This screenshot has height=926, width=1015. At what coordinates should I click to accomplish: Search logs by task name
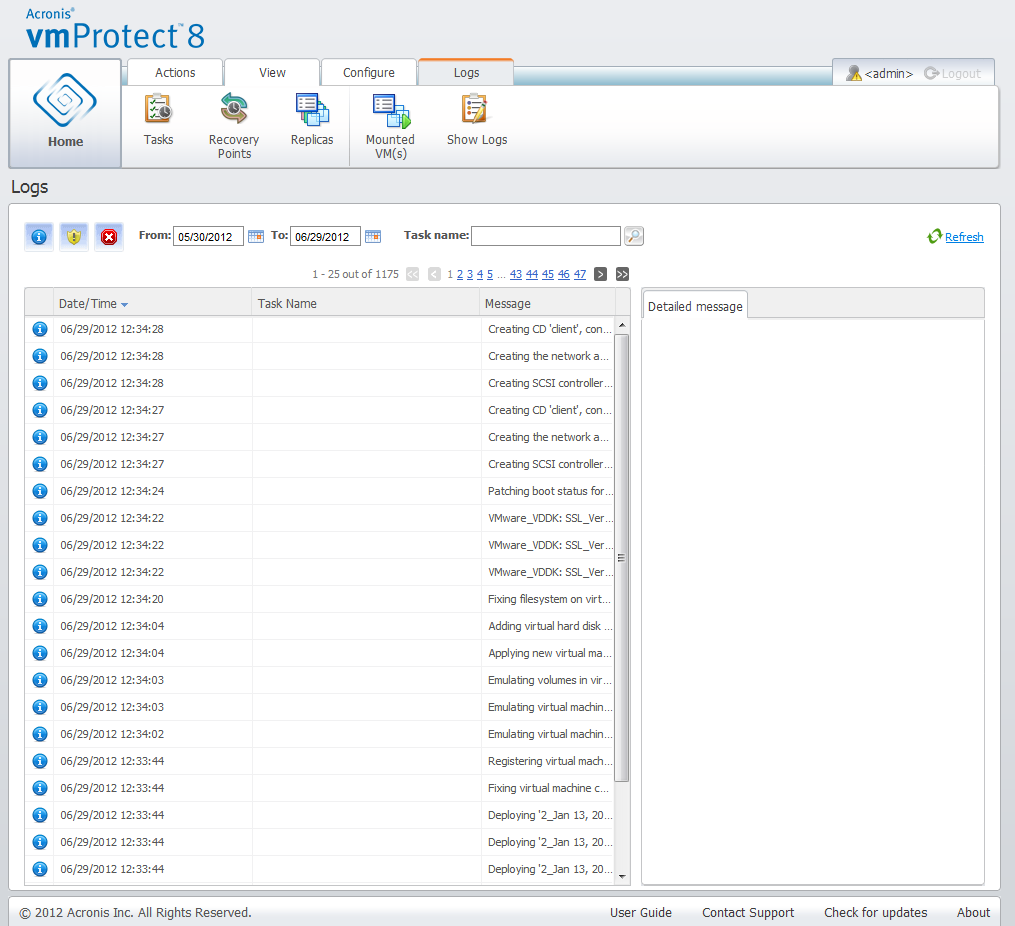(634, 236)
